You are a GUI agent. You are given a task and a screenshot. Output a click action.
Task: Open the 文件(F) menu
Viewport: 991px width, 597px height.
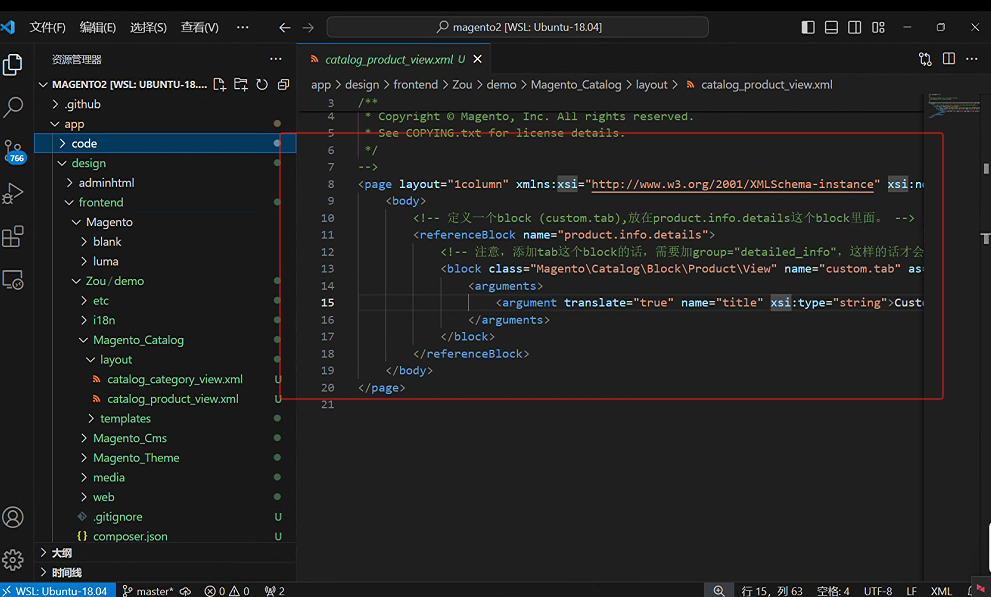point(47,27)
